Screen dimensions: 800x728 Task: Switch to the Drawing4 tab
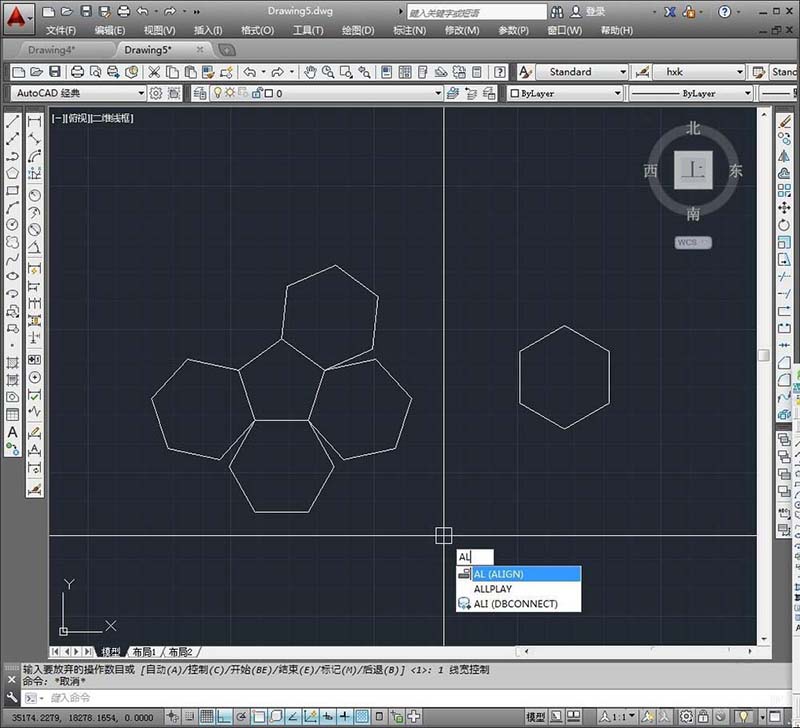point(52,49)
